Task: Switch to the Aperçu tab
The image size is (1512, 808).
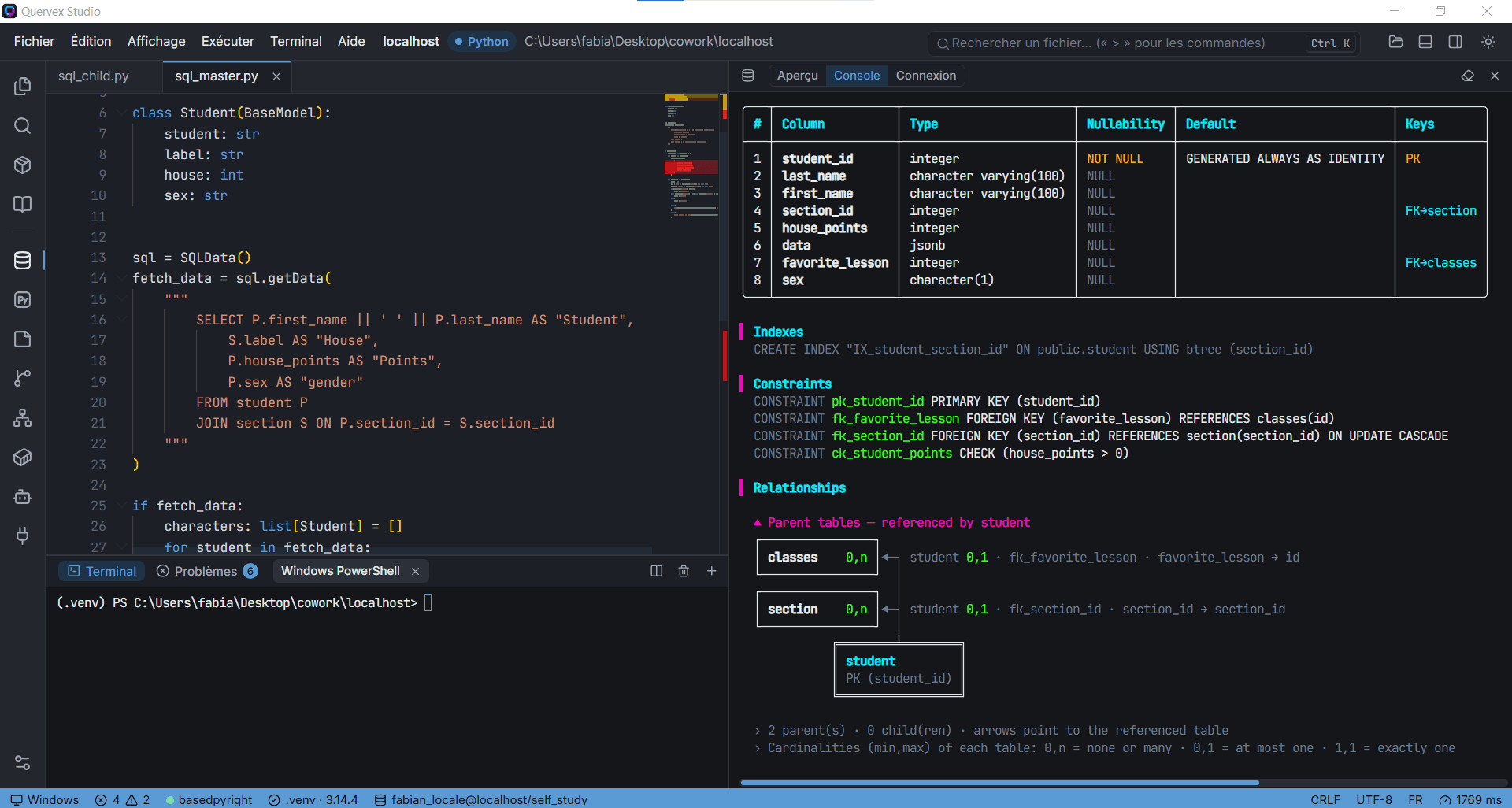Action: coord(797,76)
